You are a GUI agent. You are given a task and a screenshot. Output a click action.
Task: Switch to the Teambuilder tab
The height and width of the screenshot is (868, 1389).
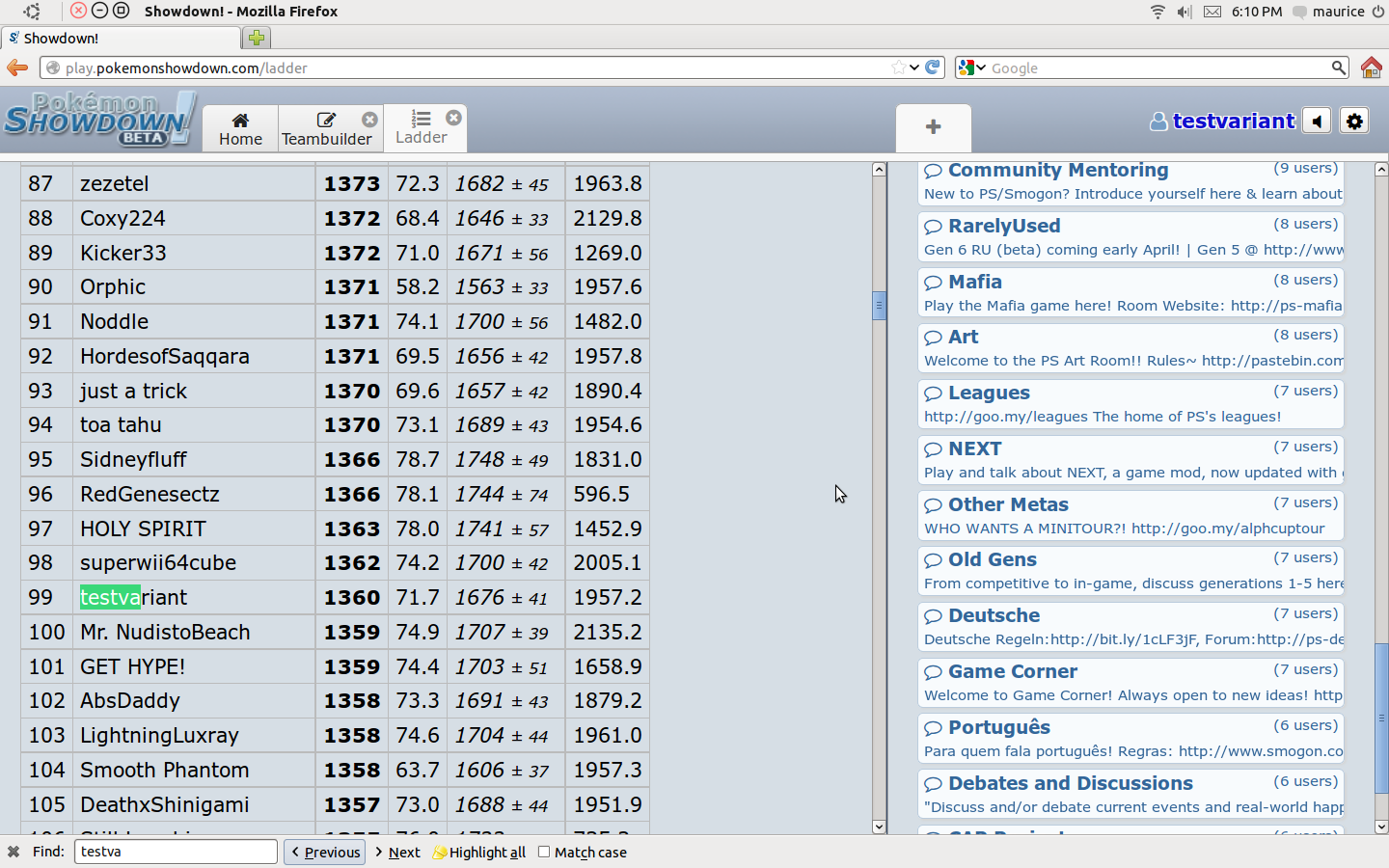[326, 128]
